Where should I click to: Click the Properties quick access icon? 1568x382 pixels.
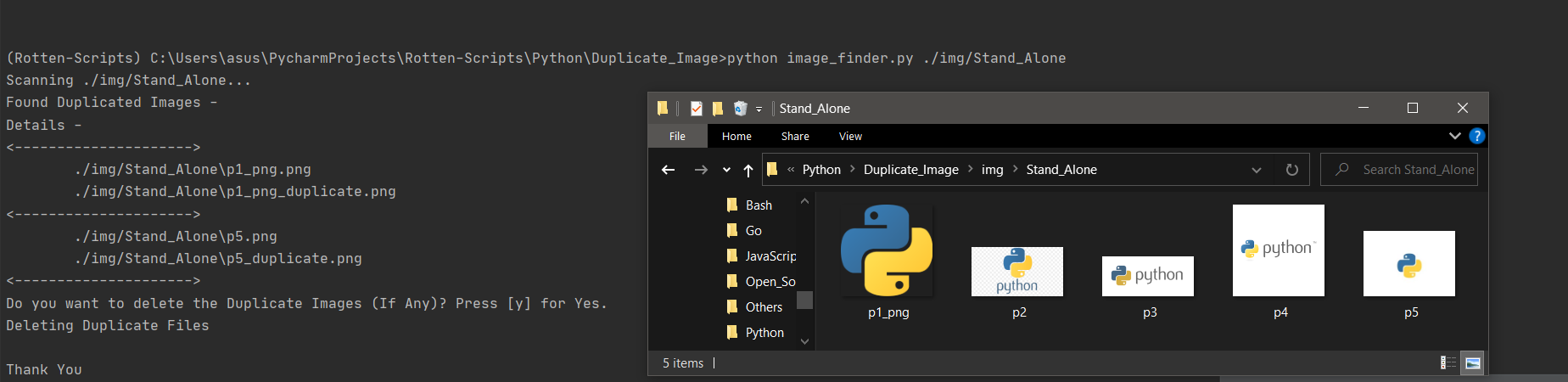(697, 109)
